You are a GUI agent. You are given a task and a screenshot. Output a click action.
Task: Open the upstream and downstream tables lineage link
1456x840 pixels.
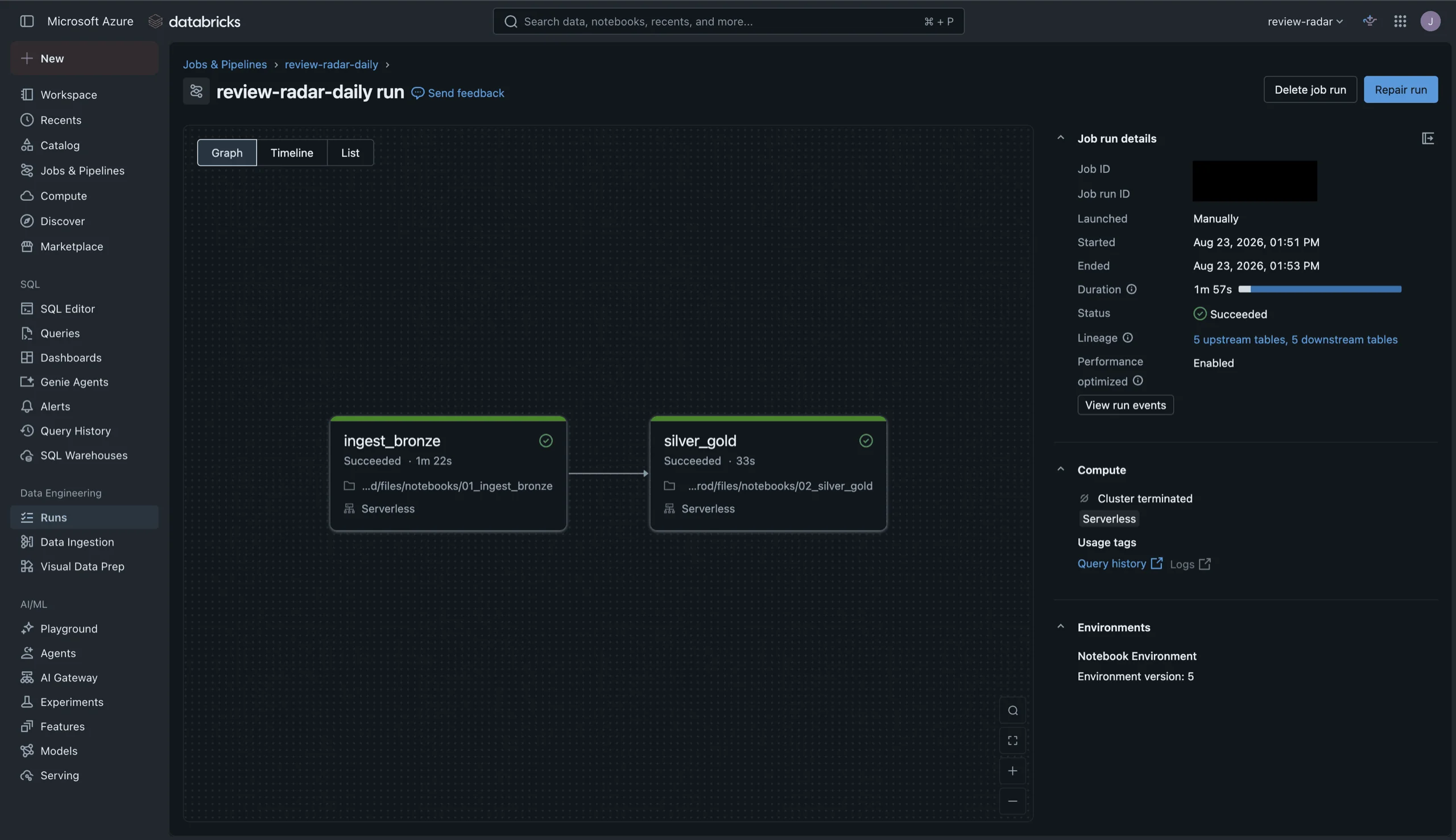point(1295,339)
